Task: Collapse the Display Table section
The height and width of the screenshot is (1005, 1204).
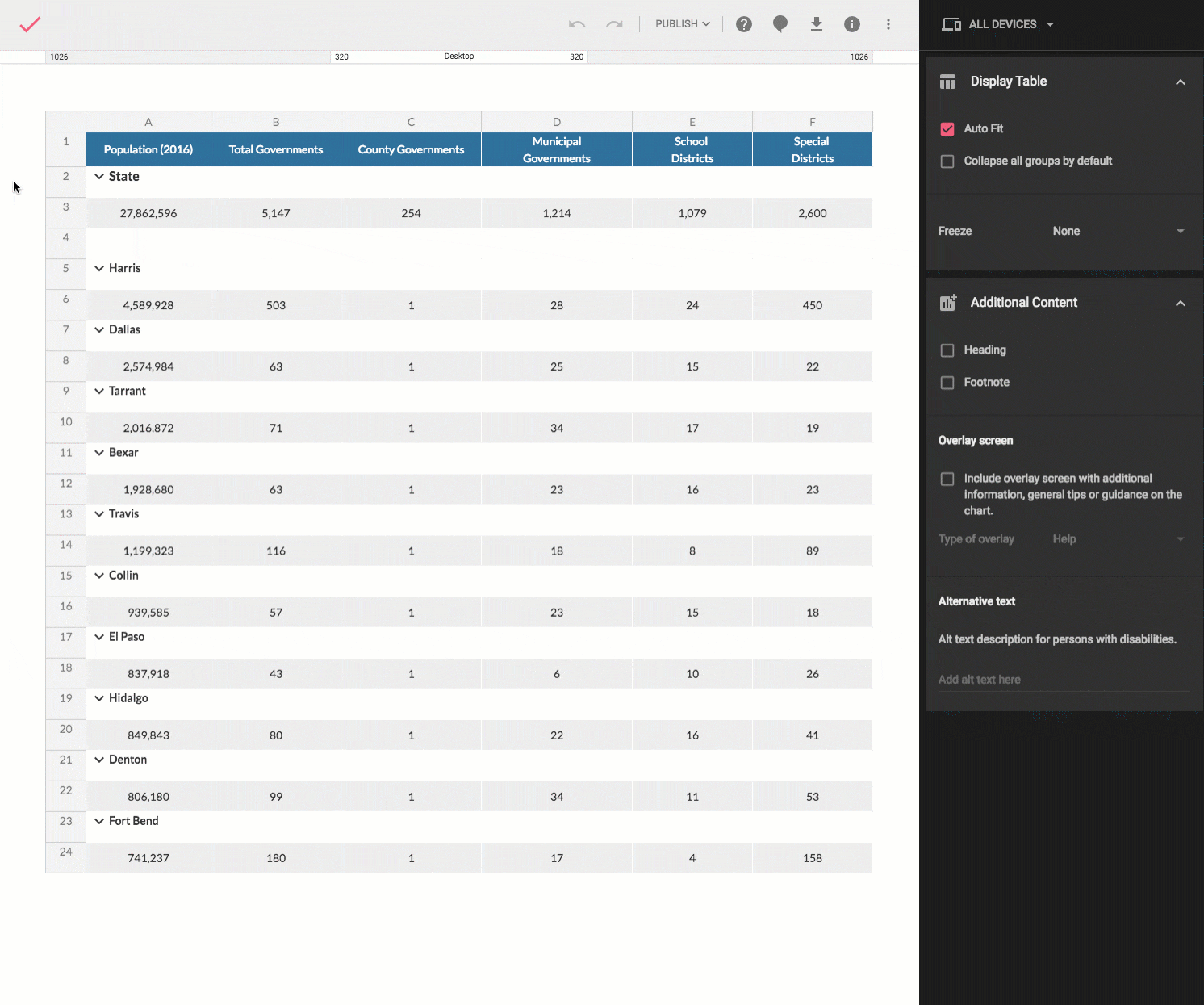Action: point(1180,82)
